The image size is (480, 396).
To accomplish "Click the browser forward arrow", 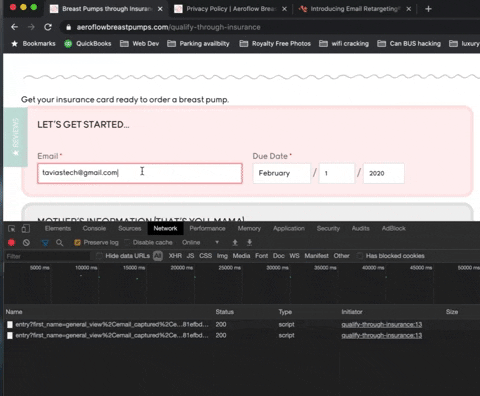I will click(x=31, y=27).
